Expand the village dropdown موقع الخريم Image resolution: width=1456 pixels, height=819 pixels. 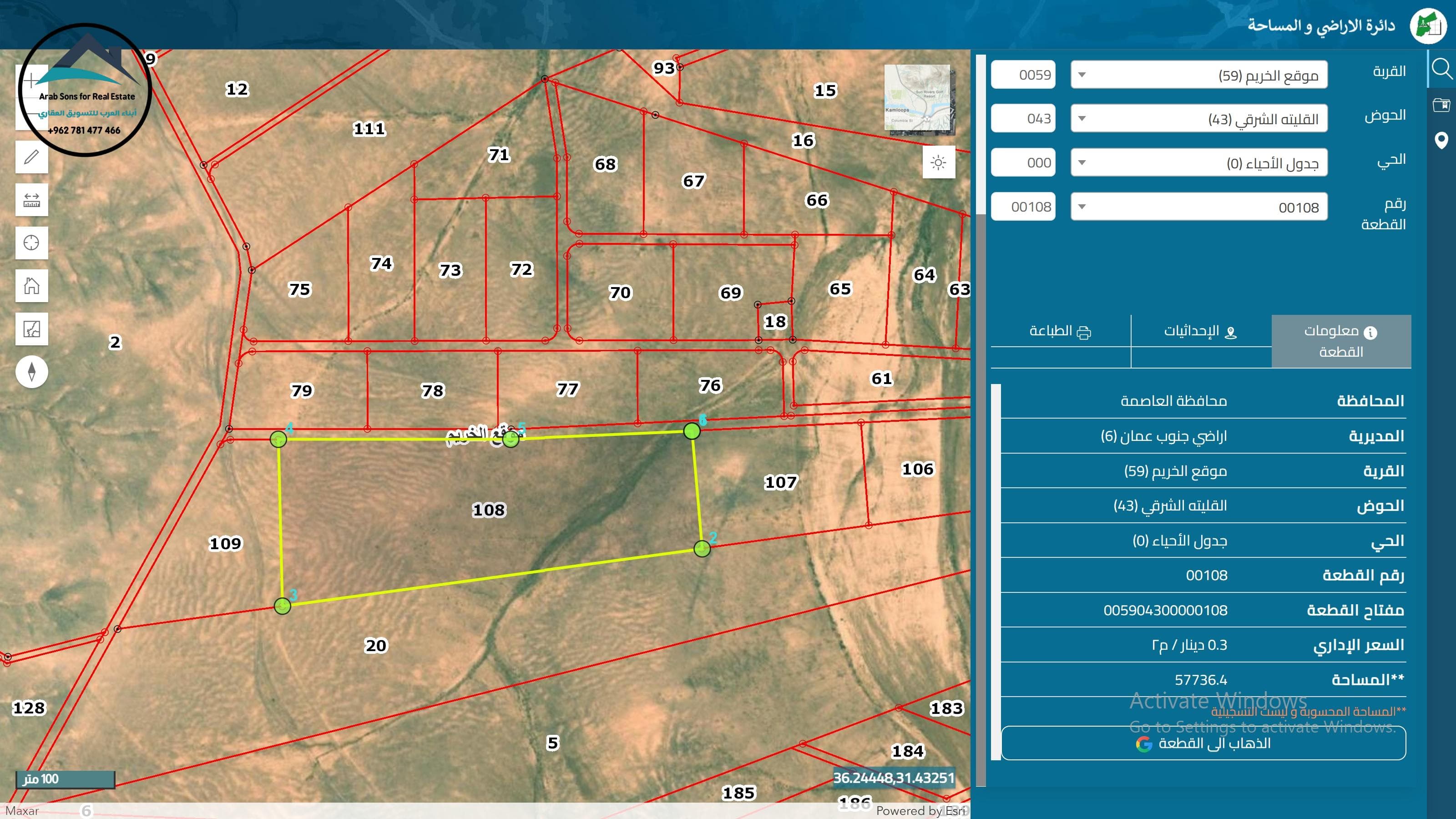tap(1198, 75)
